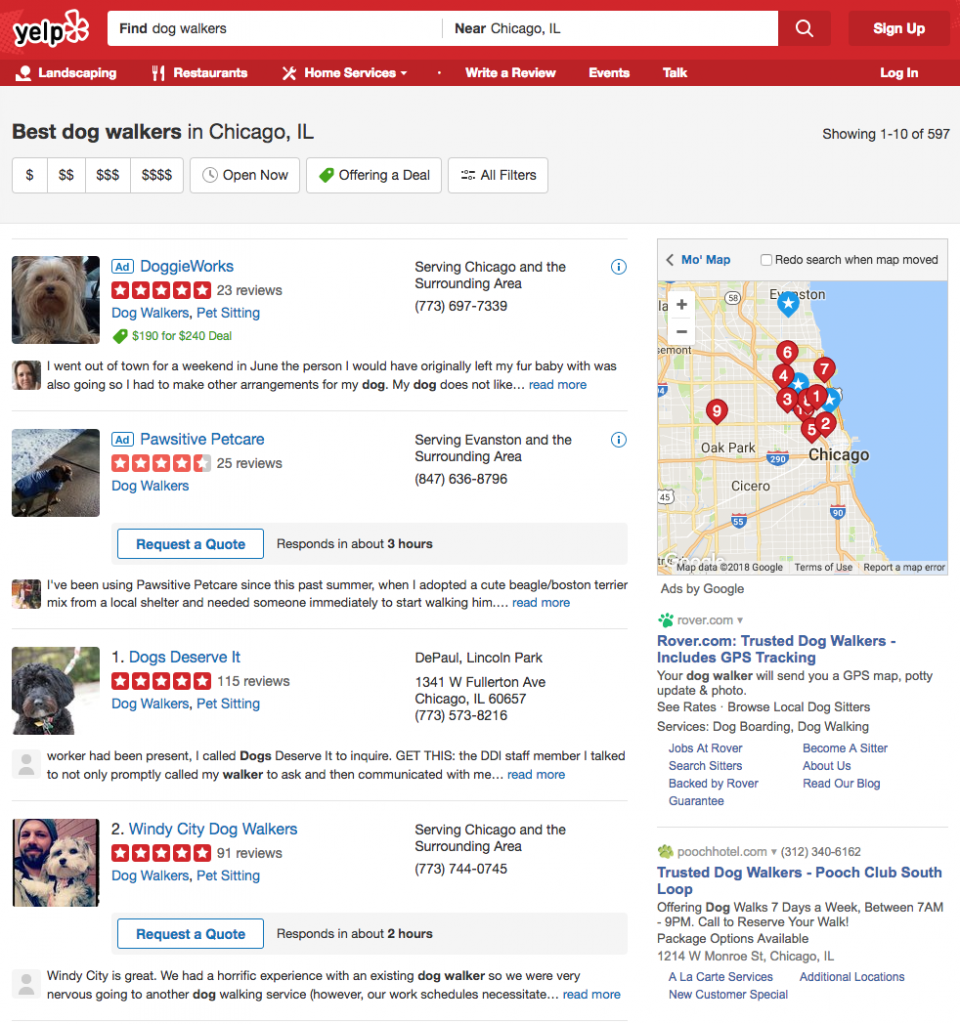The image size is (960, 1024).
Task: Click DoggieWorks star rating
Action: pos(161,290)
